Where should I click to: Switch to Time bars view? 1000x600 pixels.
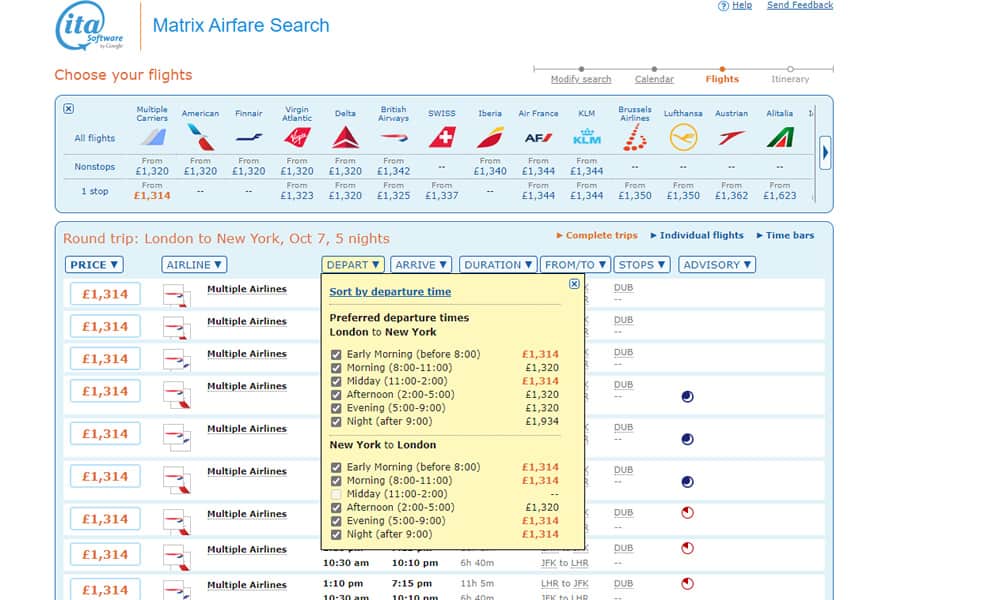click(x=790, y=235)
